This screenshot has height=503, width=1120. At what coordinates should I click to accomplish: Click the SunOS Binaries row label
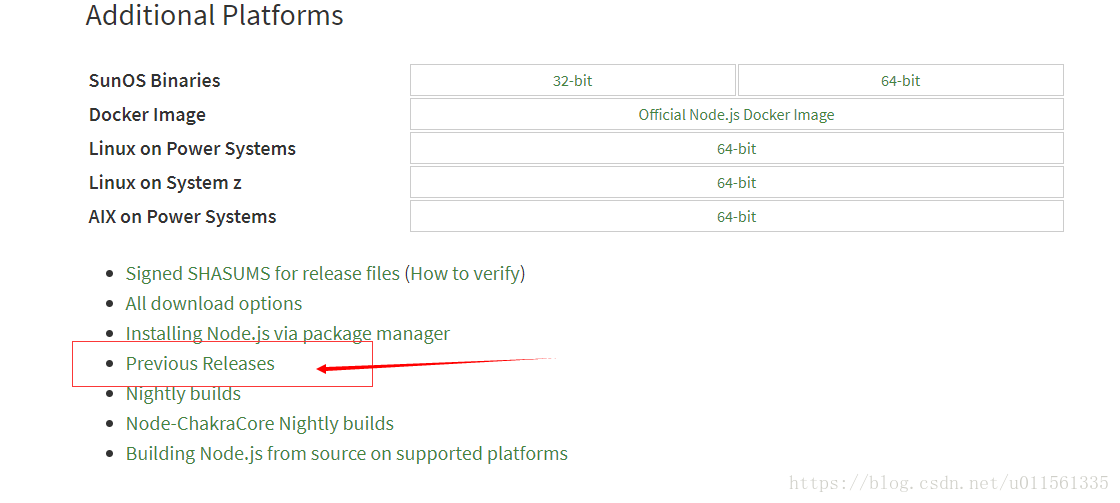[x=154, y=80]
